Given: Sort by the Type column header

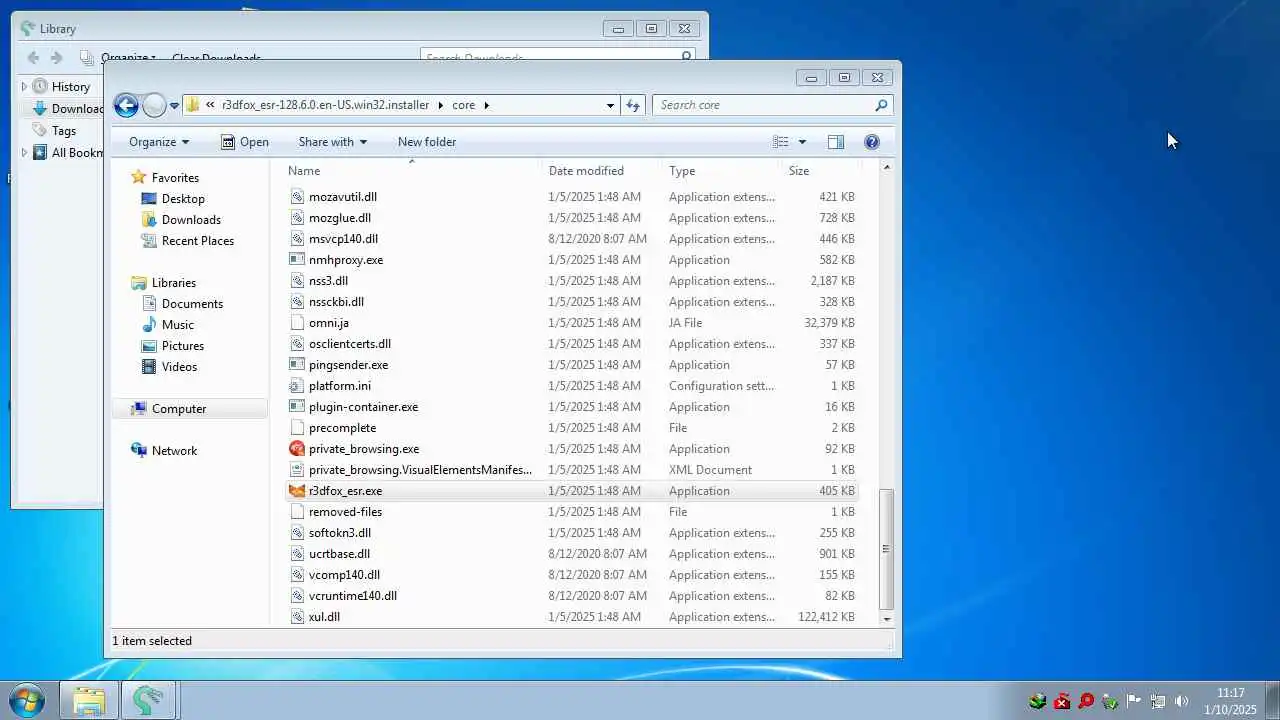Looking at the screenshot, I should coord(682,171).
